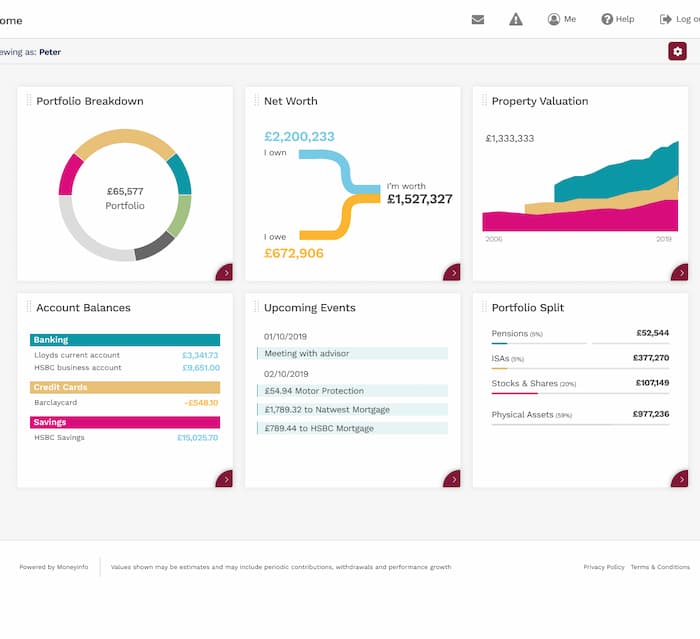The width and height of the screenshot is (700, 639).
Task: Open Account Balances details arrow
Action: point(225,480)
